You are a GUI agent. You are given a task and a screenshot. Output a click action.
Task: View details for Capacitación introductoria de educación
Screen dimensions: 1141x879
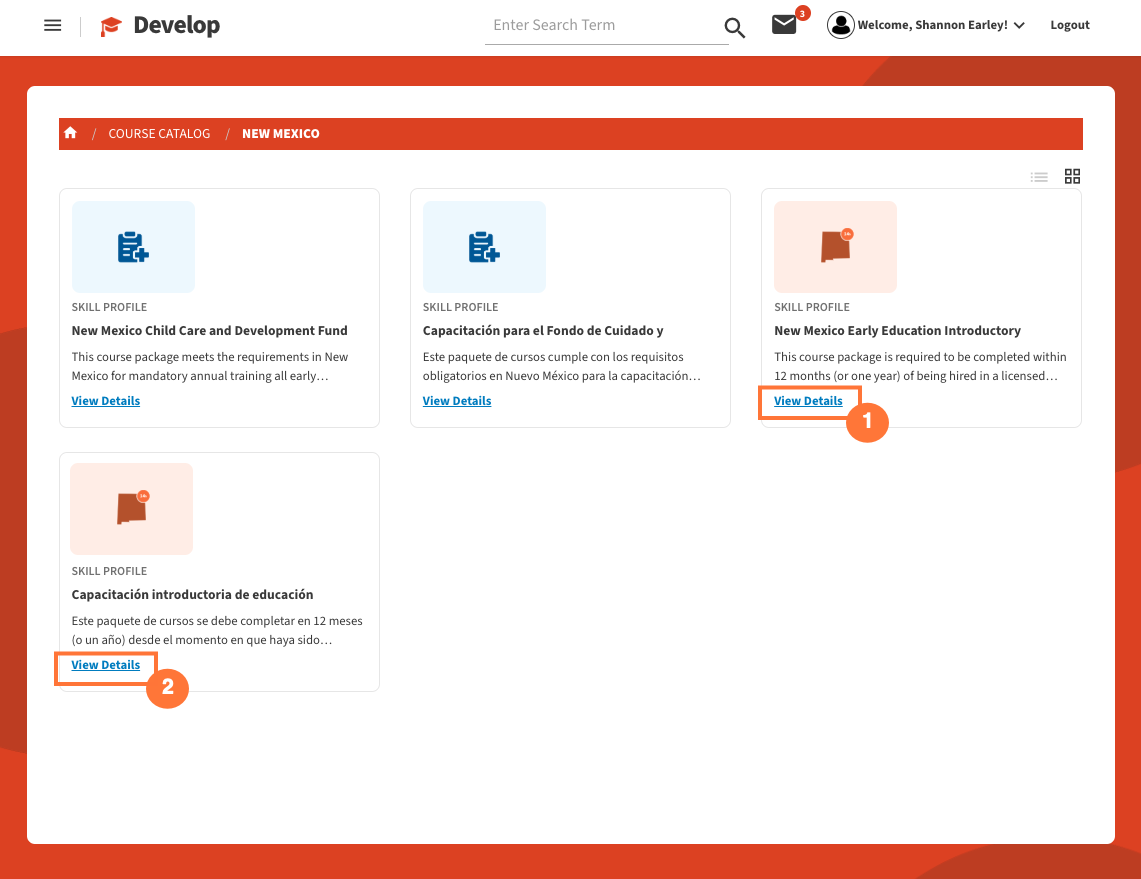[106, 665]
